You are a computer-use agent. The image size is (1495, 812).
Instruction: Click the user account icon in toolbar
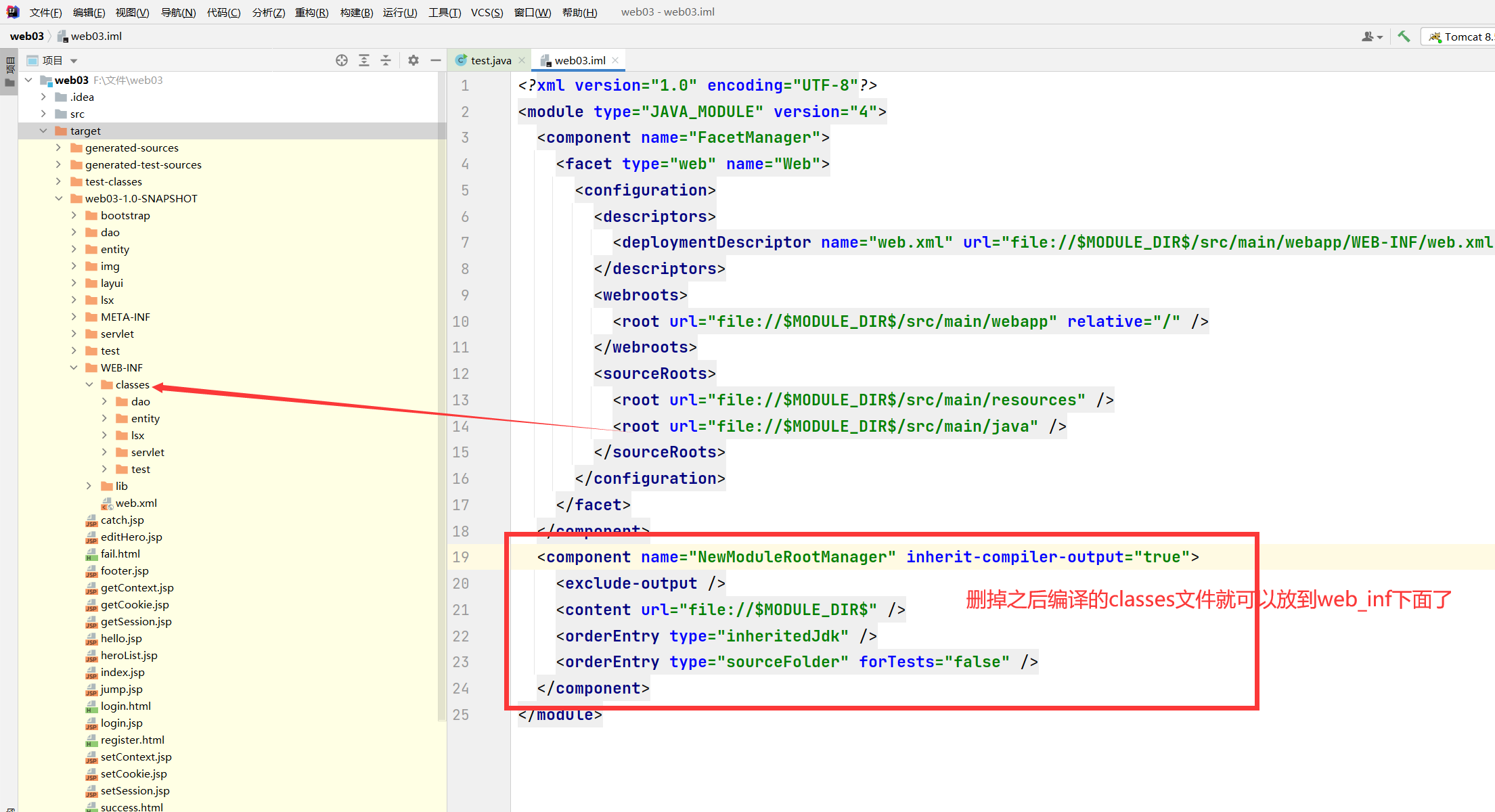point(1371,37)
